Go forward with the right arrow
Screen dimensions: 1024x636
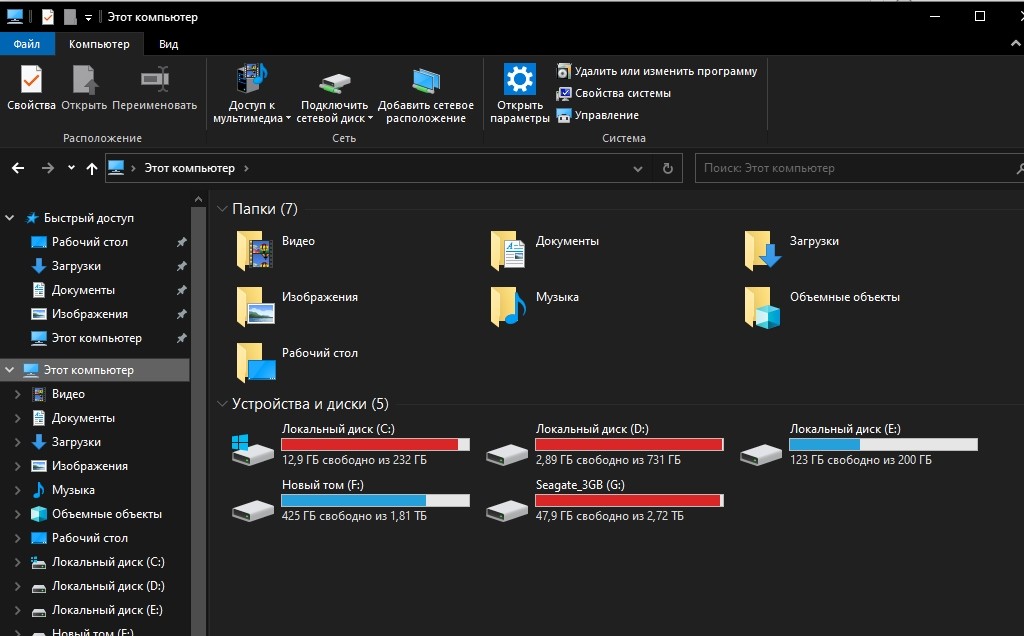(48, 168)
